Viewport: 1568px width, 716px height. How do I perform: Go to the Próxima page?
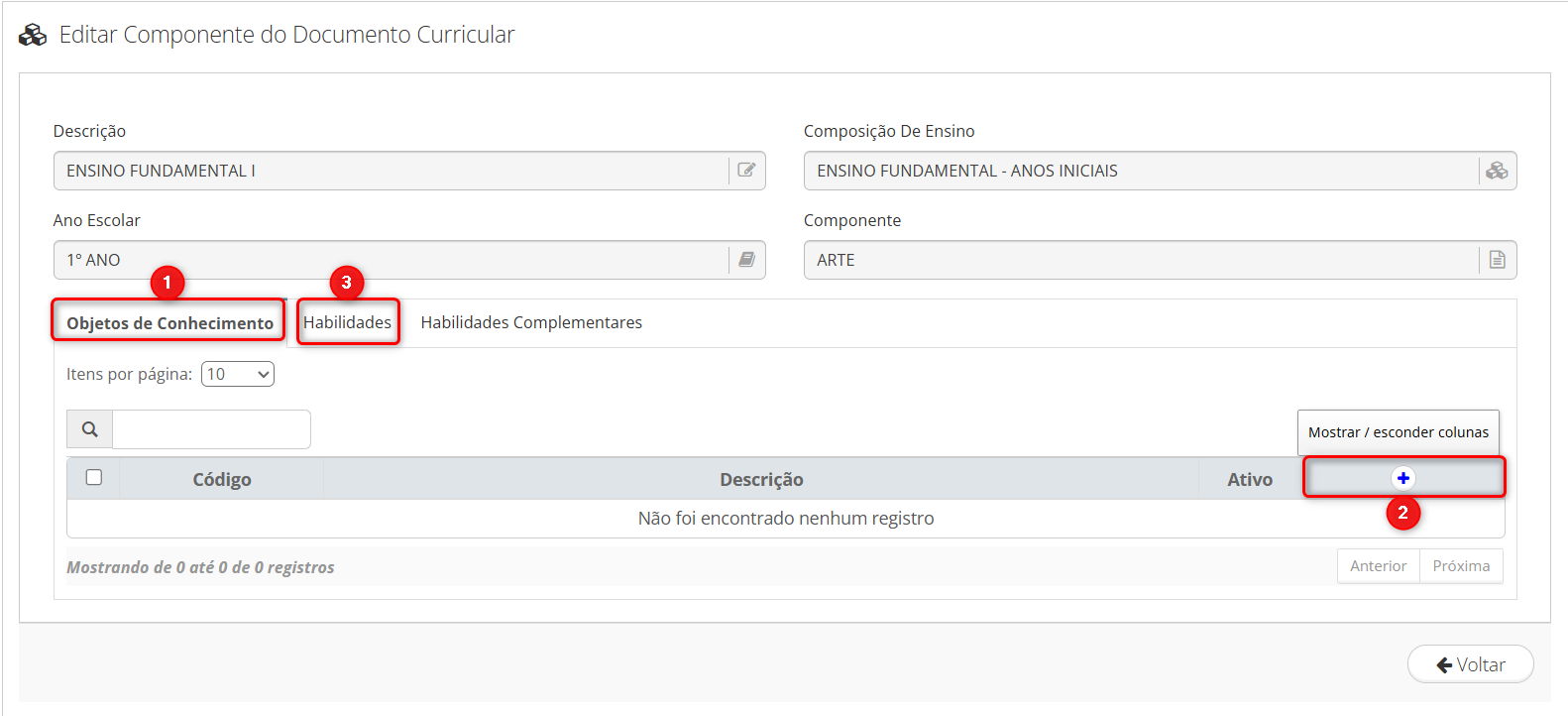pos(1461,566)
